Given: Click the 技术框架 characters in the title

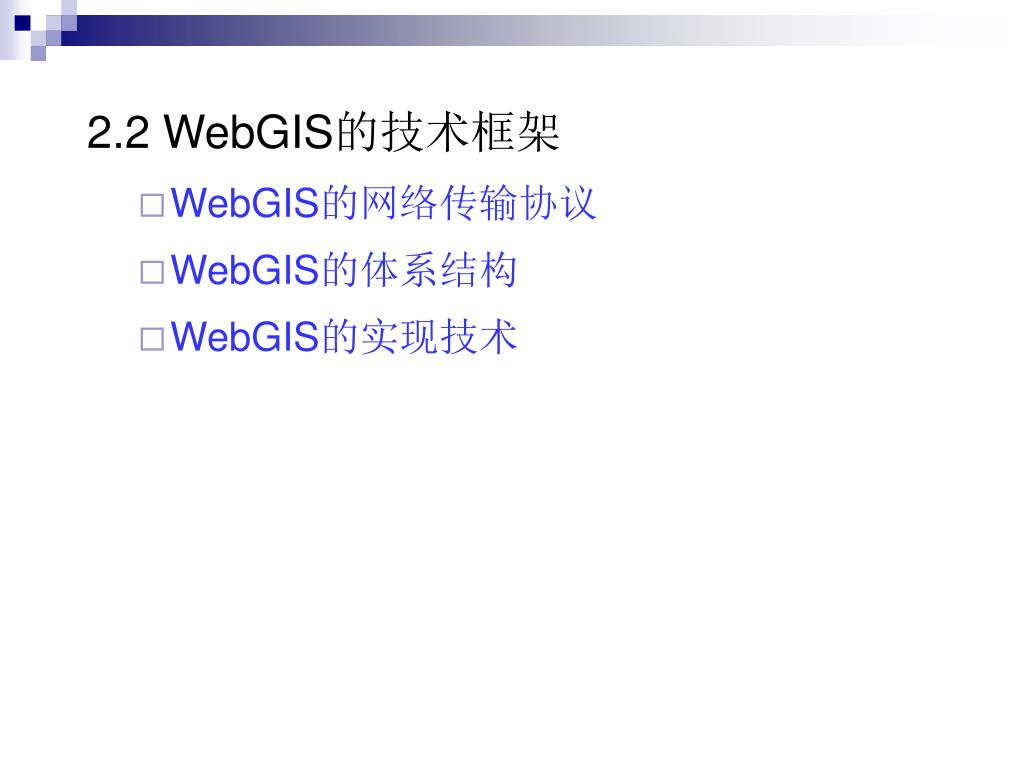Looking at the screenshot, I should point(470,132).
